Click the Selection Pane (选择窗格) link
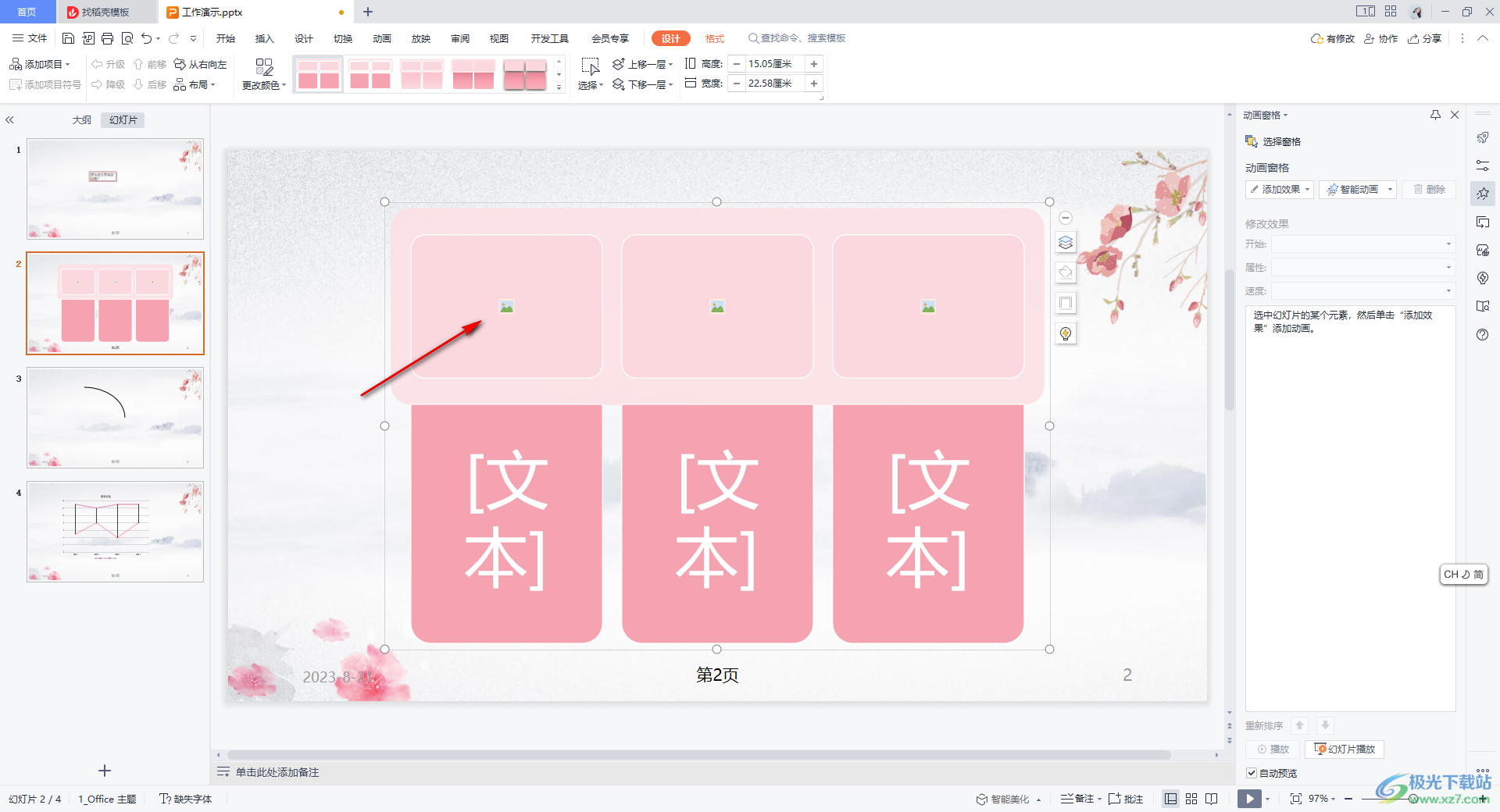 tap(1273, 141)
